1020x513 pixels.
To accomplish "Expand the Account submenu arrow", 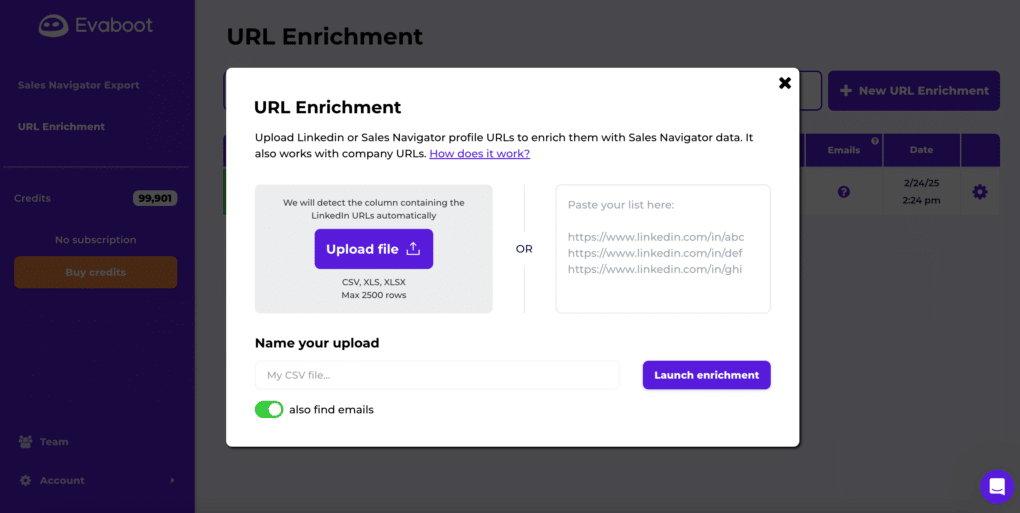I will pos(172,480).
